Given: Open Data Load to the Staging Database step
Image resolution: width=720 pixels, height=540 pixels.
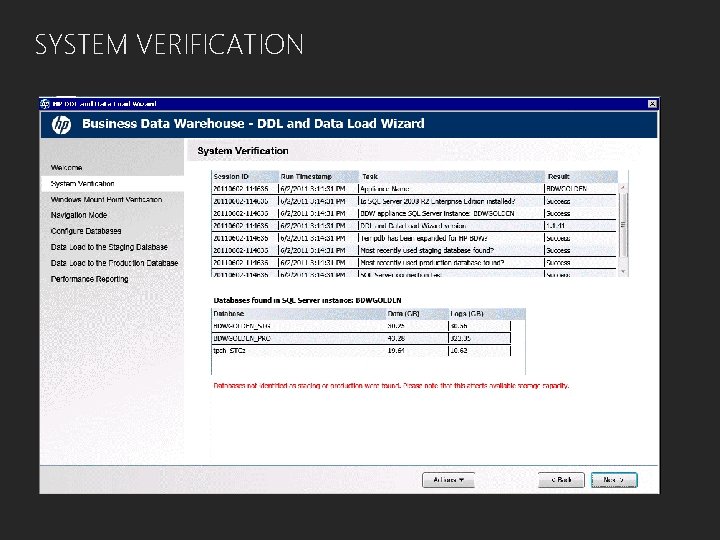Looking at the screenshot, I should click(x=109, y=247).
